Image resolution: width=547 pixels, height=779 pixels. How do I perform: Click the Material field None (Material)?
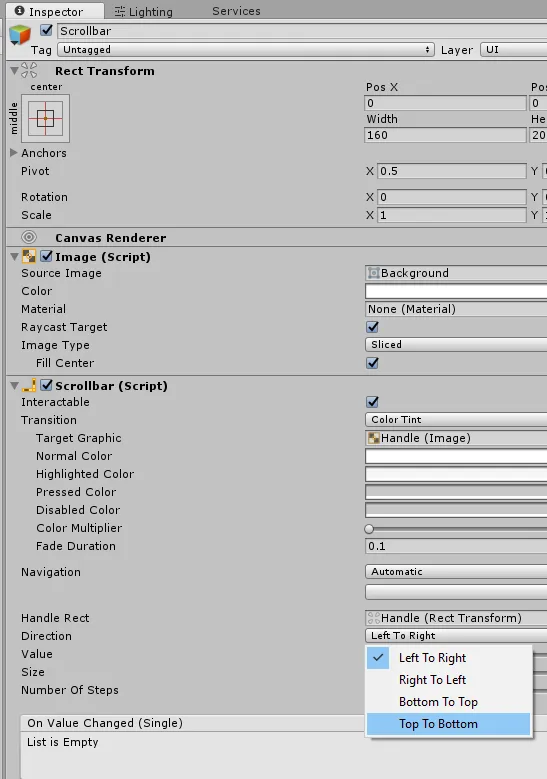[x=456, y=309]
